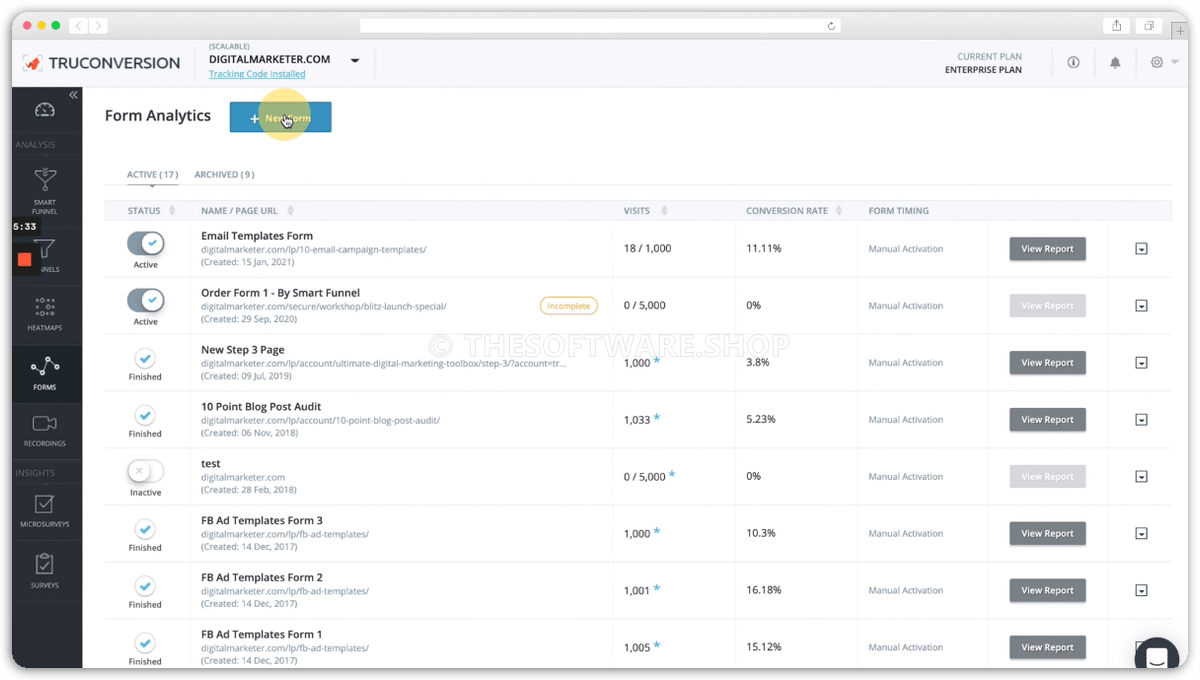Image resolution: width=1200 pixels, height=680 pixels.
Task: Click the FB Ad Templates Form 1 name
Action: pos(262,634)
